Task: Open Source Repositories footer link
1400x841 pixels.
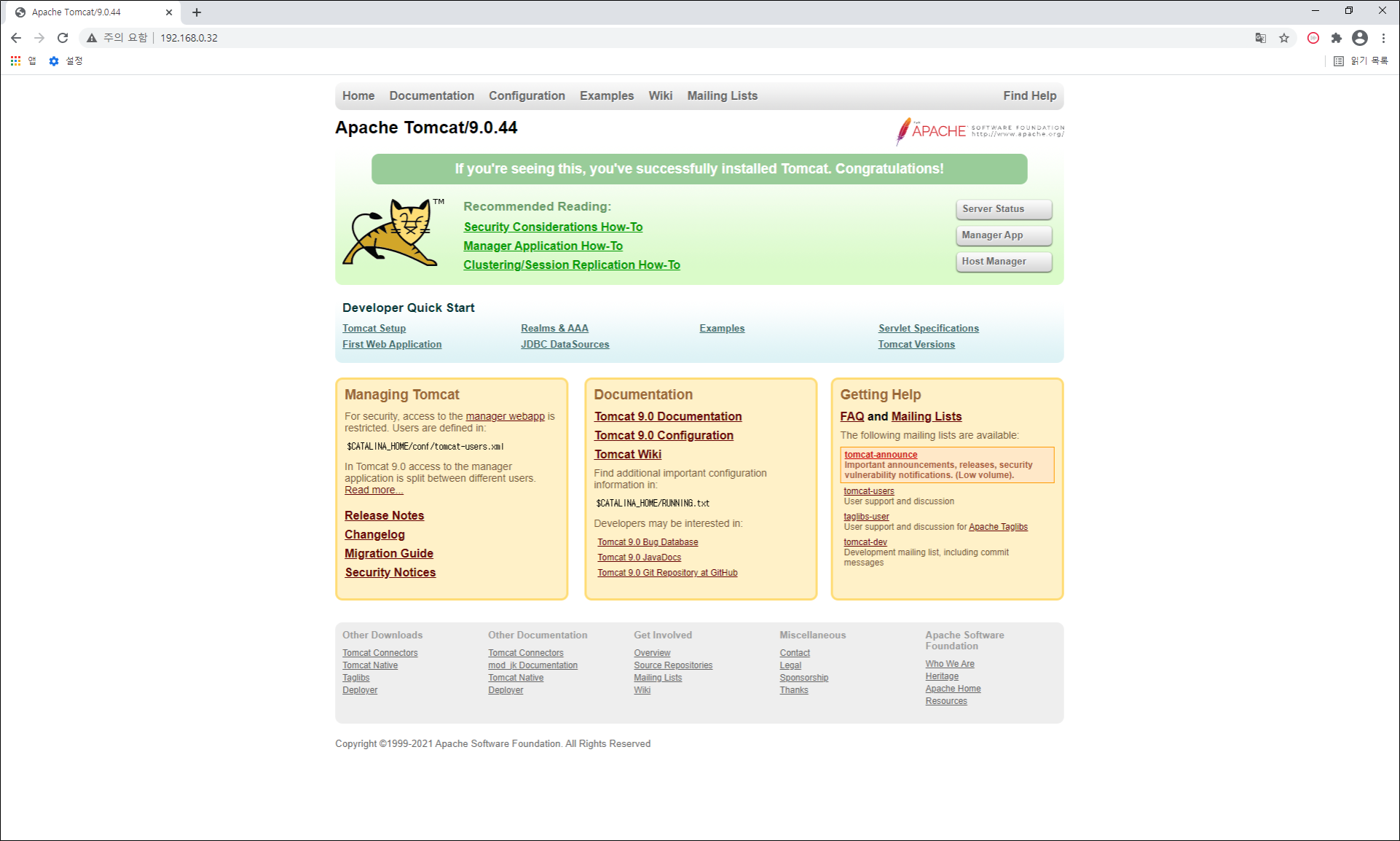Action: pyautogui.click(x=673, y=665)
